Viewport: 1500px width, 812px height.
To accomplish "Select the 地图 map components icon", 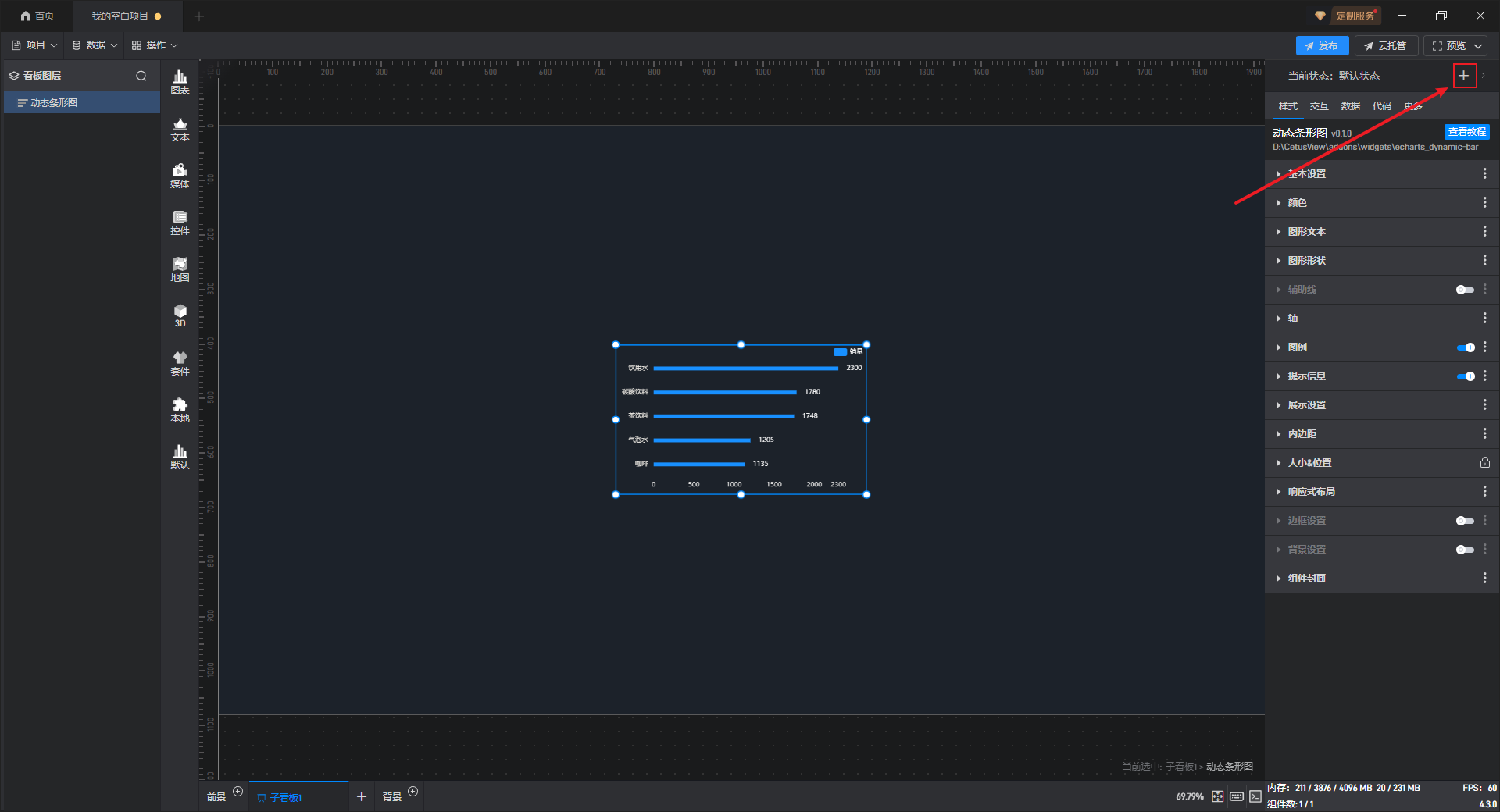I will [x=180, y=269].
